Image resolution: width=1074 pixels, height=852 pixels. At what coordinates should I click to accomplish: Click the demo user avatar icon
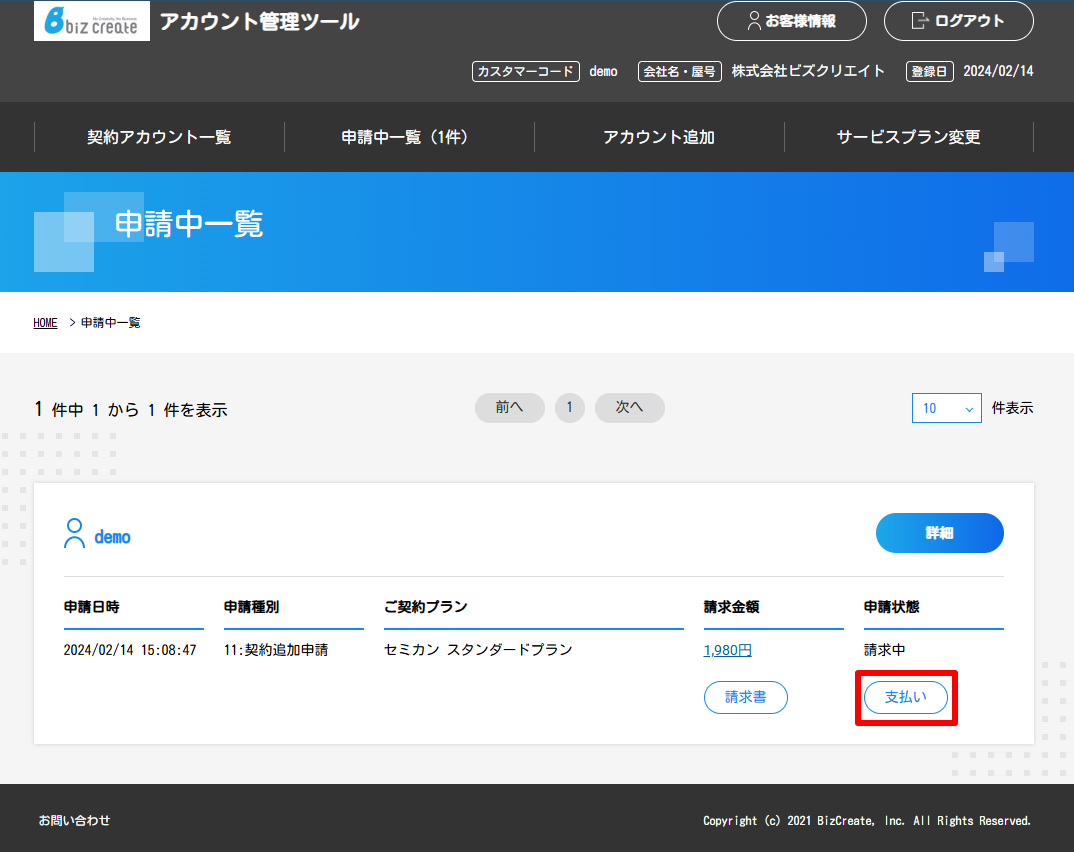tap(74, 534)
